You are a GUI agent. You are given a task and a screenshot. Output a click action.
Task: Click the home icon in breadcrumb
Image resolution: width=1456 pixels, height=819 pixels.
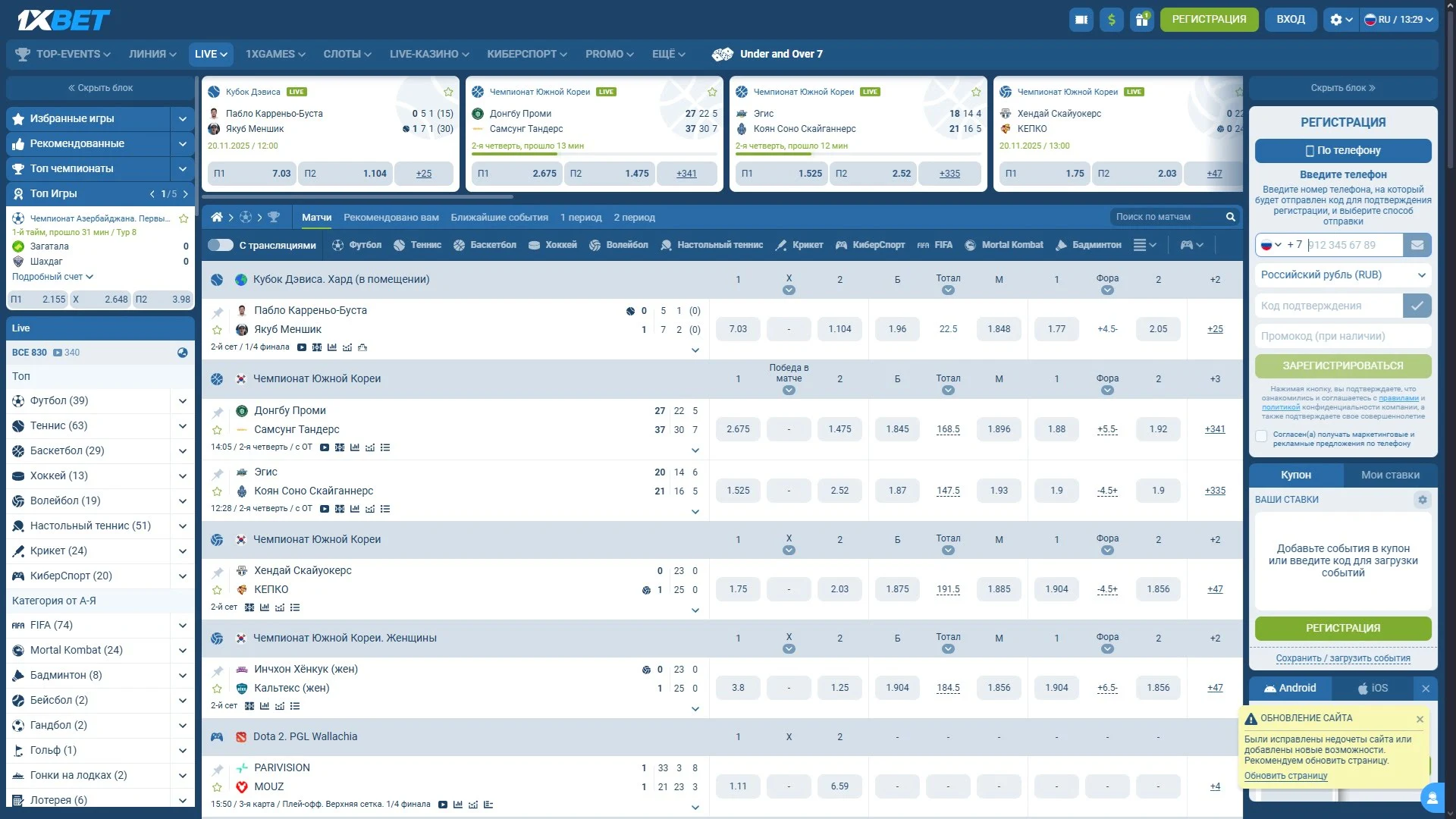pos(217,218)
